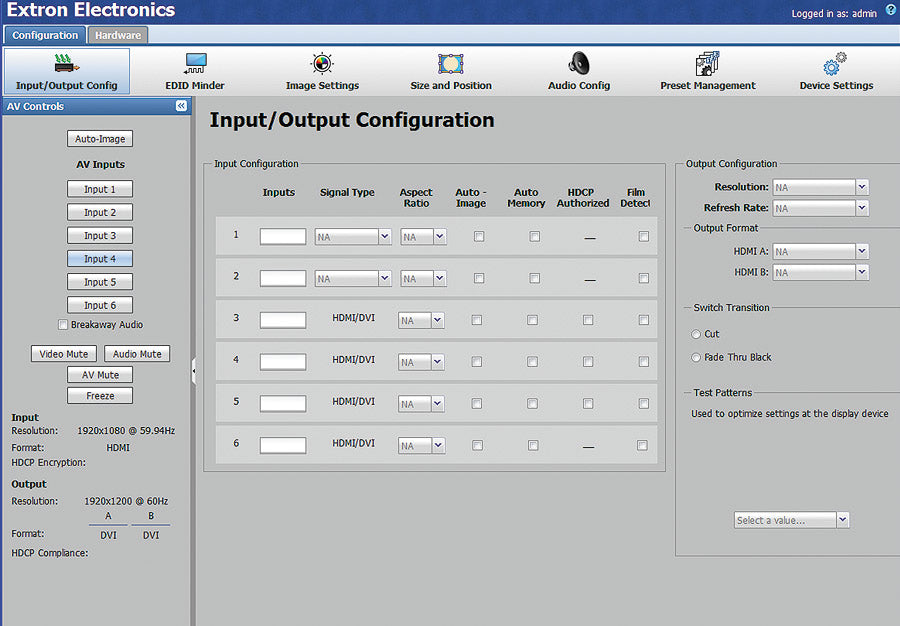Click the help question mark icon
Viewport: 900px width, 626px height.
pos(891,10)
